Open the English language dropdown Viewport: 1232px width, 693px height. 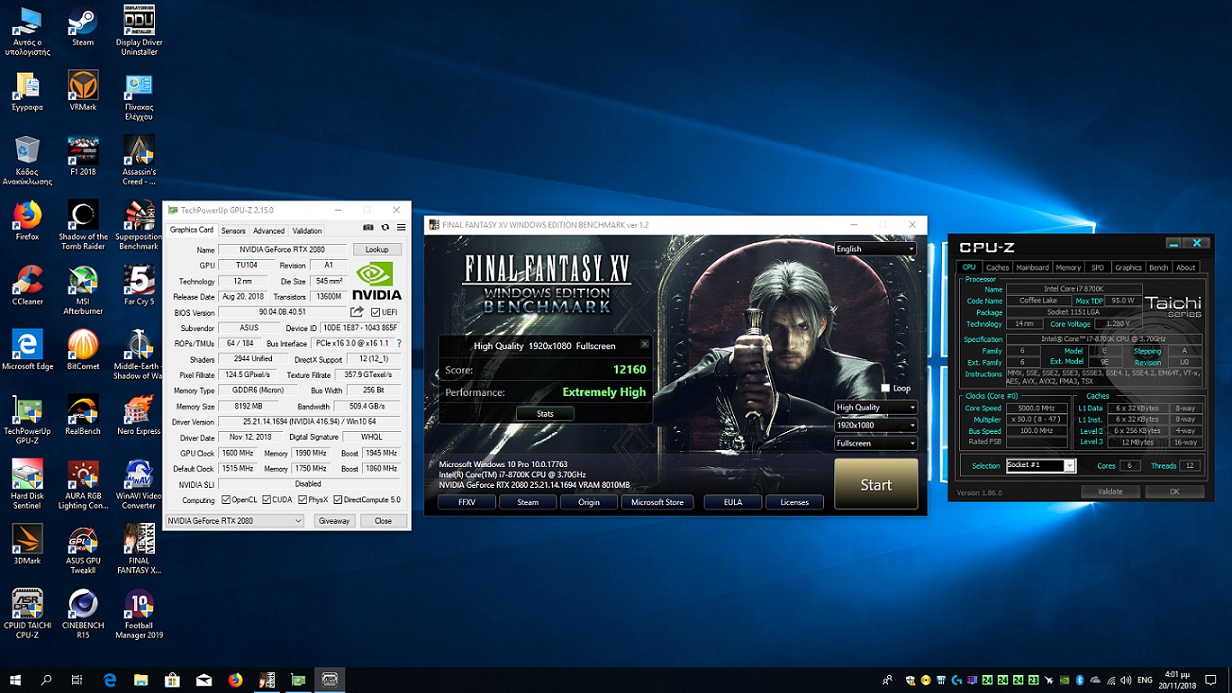[x=875, y=249]
